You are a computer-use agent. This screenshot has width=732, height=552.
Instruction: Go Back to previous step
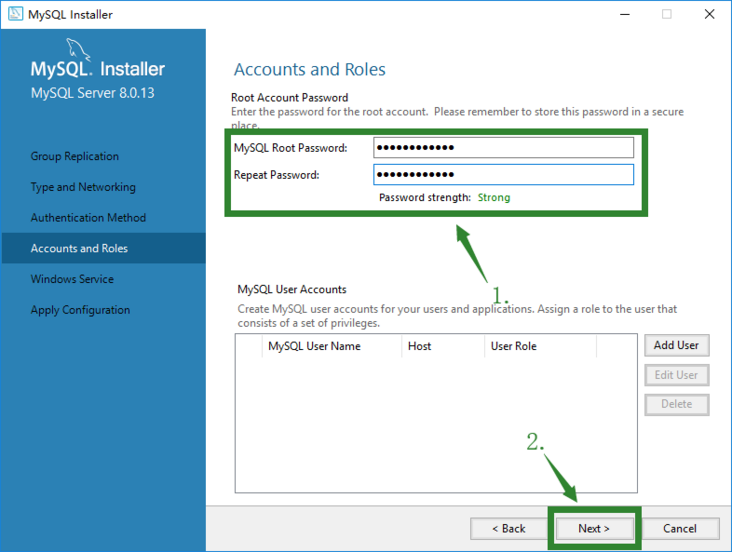[509, 529]
